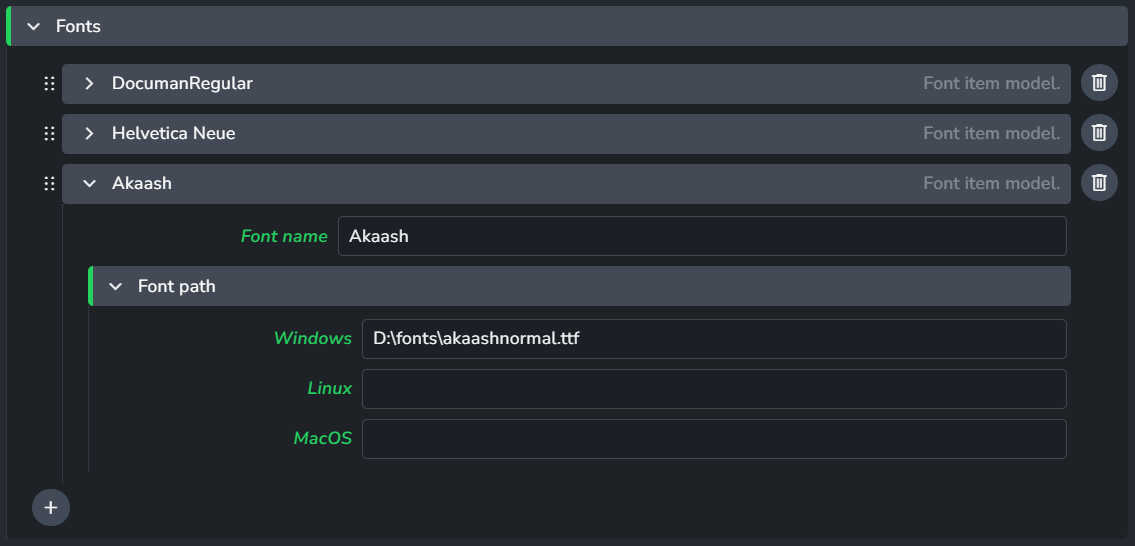Click the empty MacOS path field

click(x=713, y=439)
